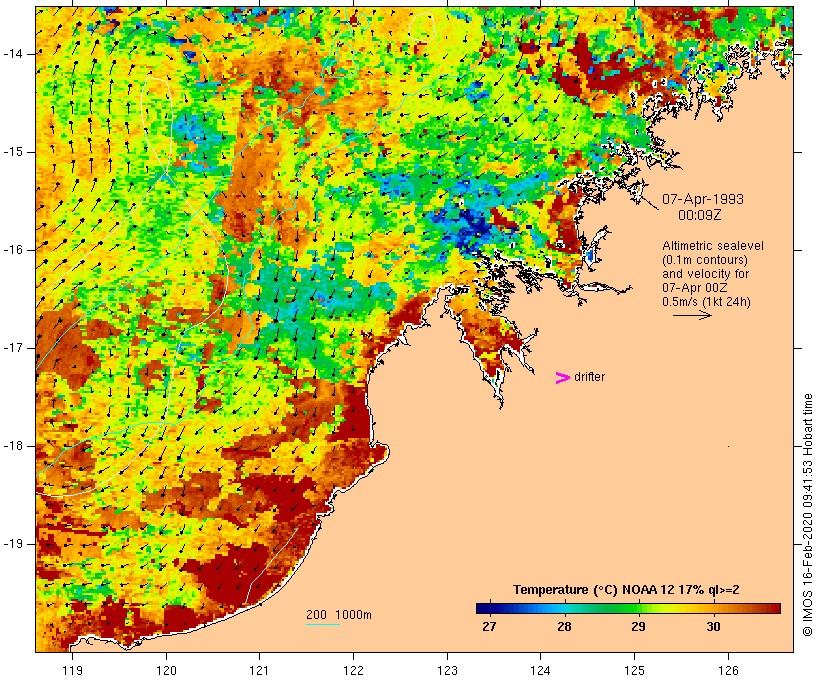This screenshot has height=680, width=820.
Task: Click the longitude axis label '126'
Action: tap(728, 670)
